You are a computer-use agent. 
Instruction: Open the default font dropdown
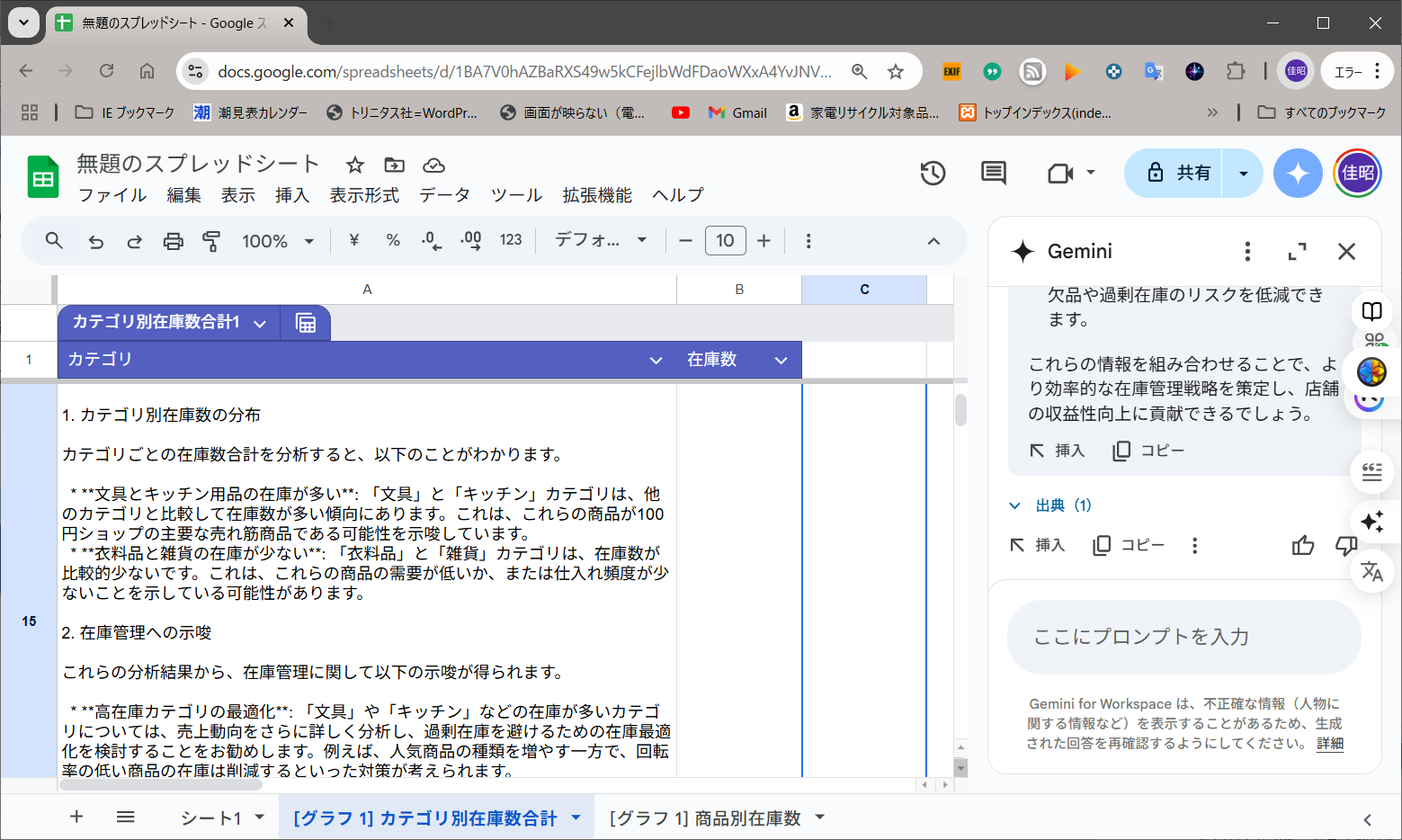click(x=601, y=240)
